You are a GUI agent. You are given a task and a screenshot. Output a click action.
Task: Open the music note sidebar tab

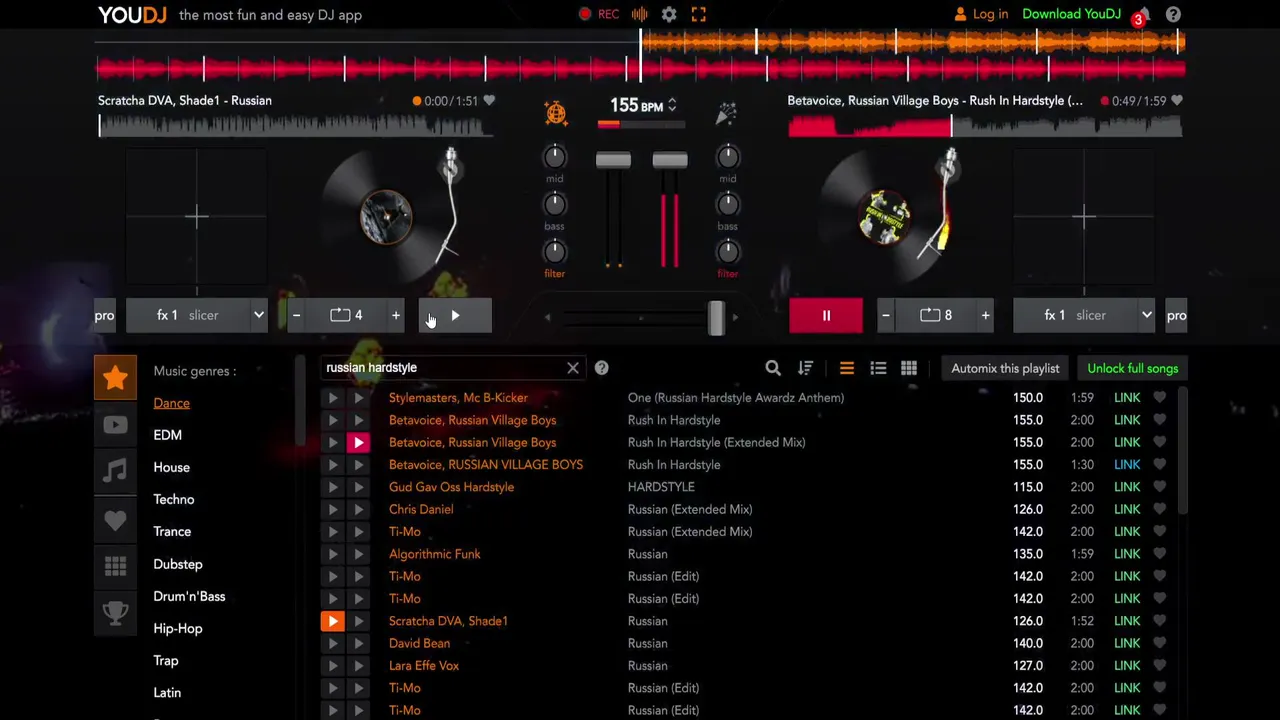pyautogui.click(x=115, y=471)
